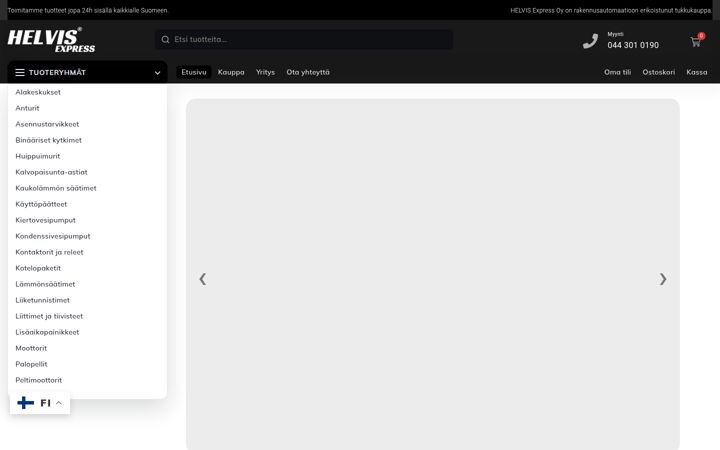
Task: Open Yritys in the navigation bar
Action: (265, 72)
